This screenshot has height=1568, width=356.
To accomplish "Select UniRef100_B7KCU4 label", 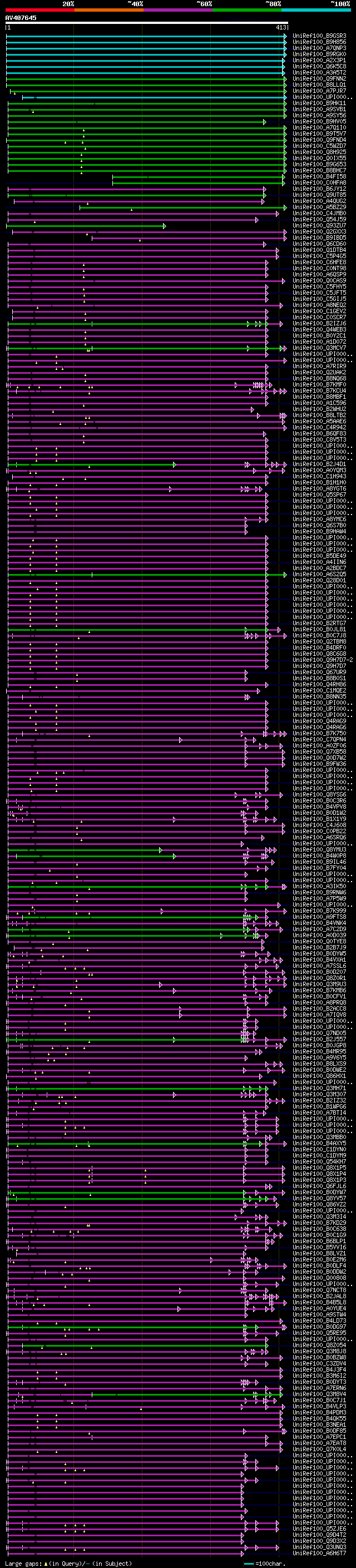I will 319,391.
